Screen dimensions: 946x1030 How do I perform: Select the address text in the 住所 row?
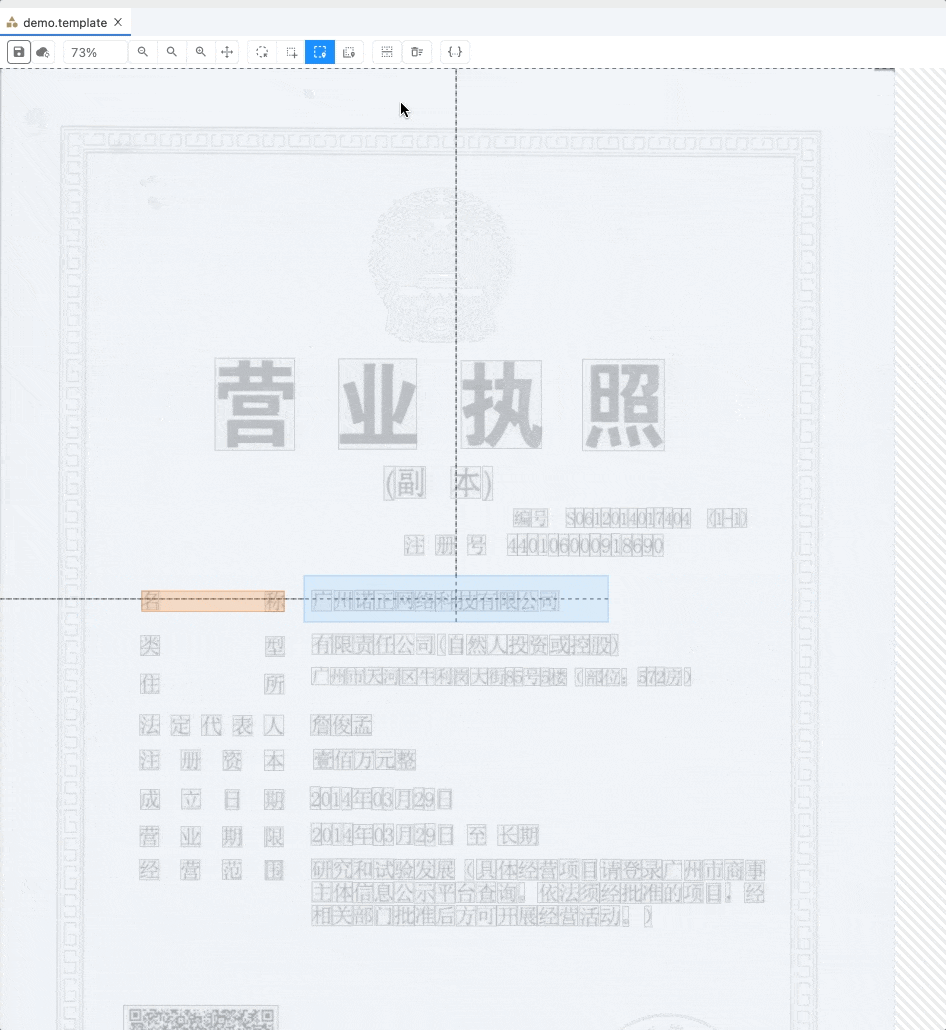pyautogui.click(x=501, y=677)
